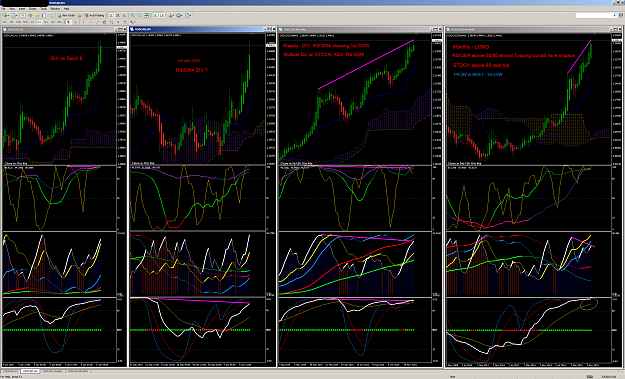
Task: Open the New Chart toolbar icon
Action: click(x=5, y=16)
